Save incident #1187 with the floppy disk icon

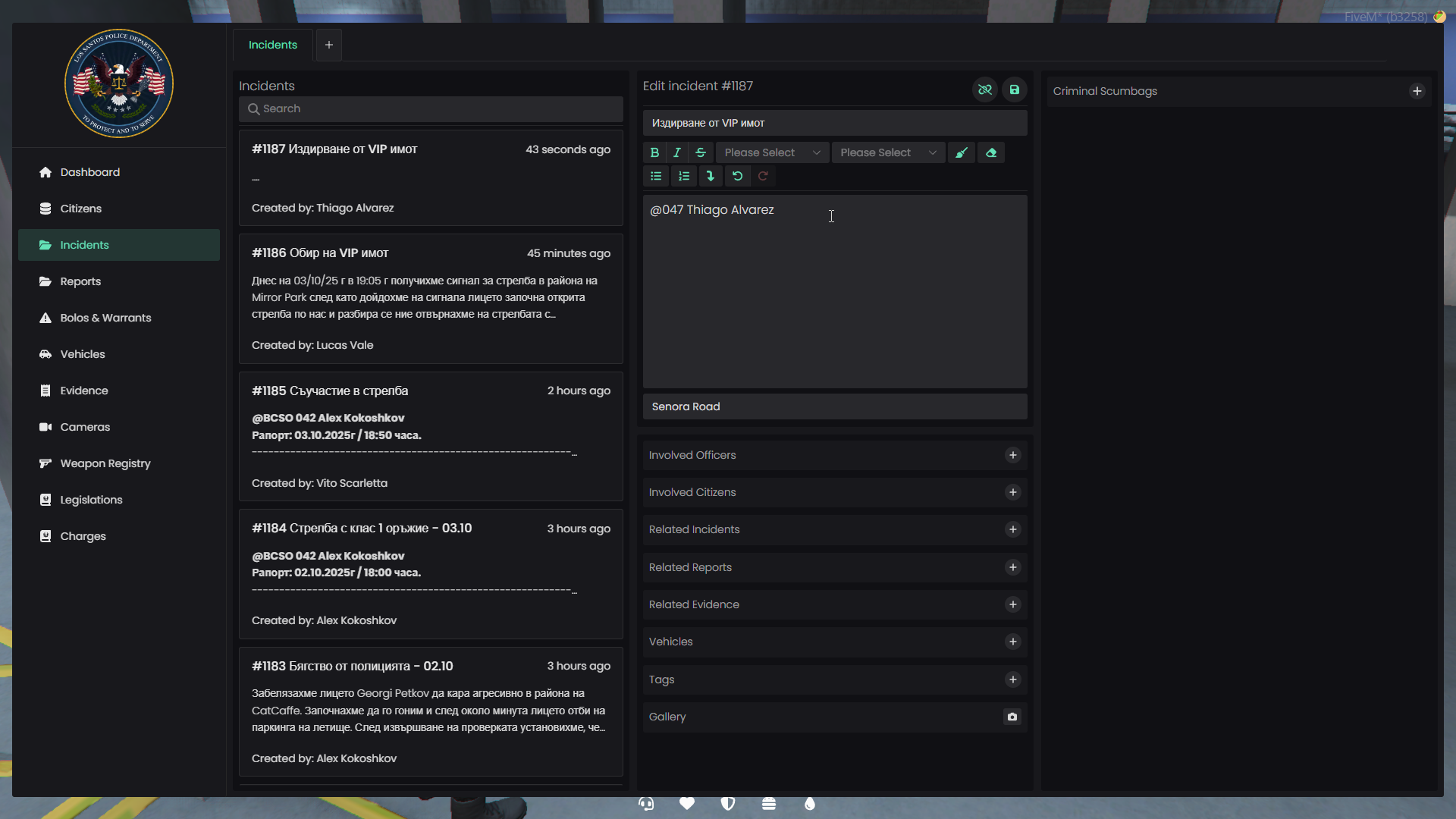point(1014,89)
